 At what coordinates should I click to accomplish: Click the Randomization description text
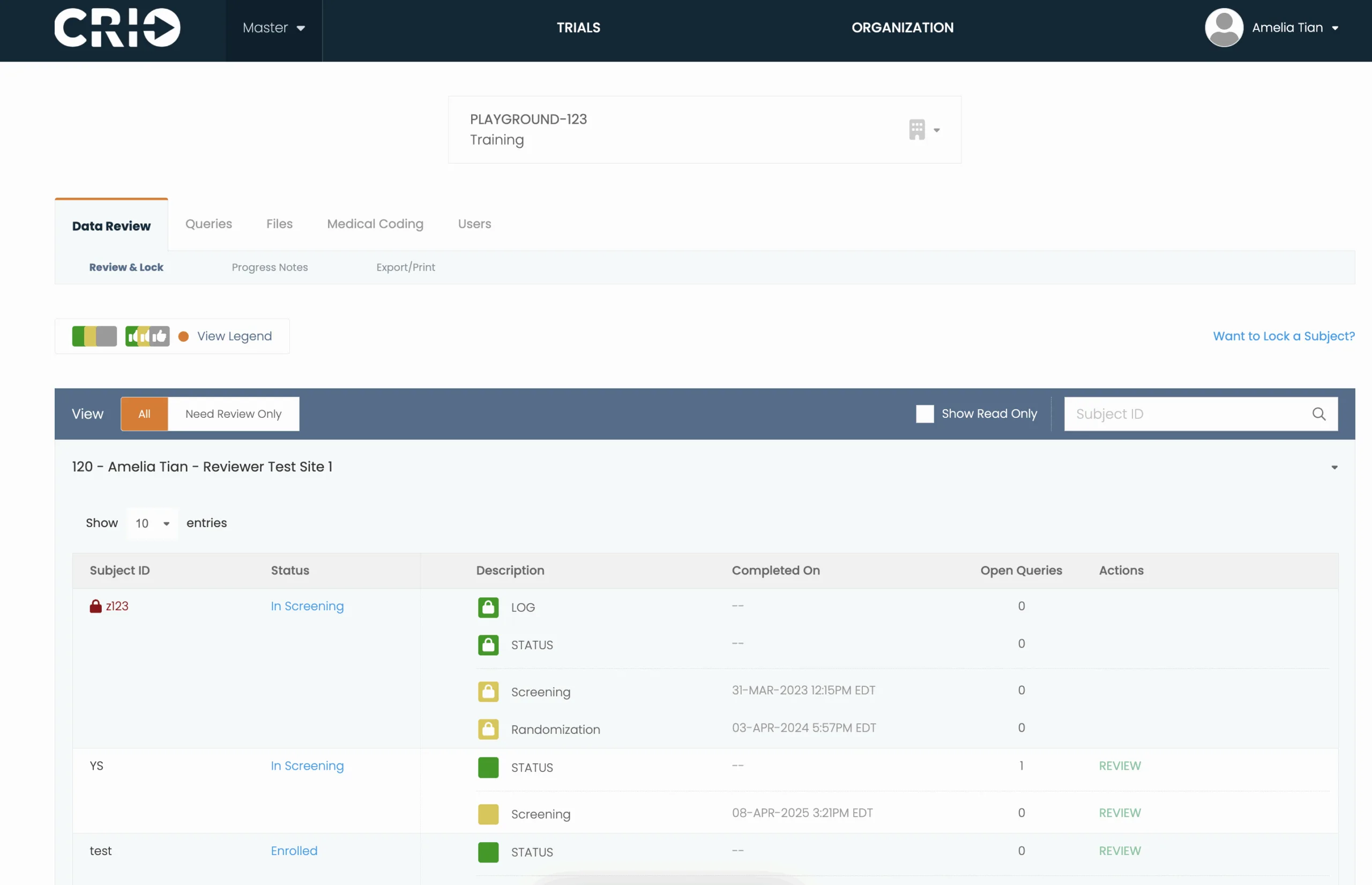click(x=555, y=730)
